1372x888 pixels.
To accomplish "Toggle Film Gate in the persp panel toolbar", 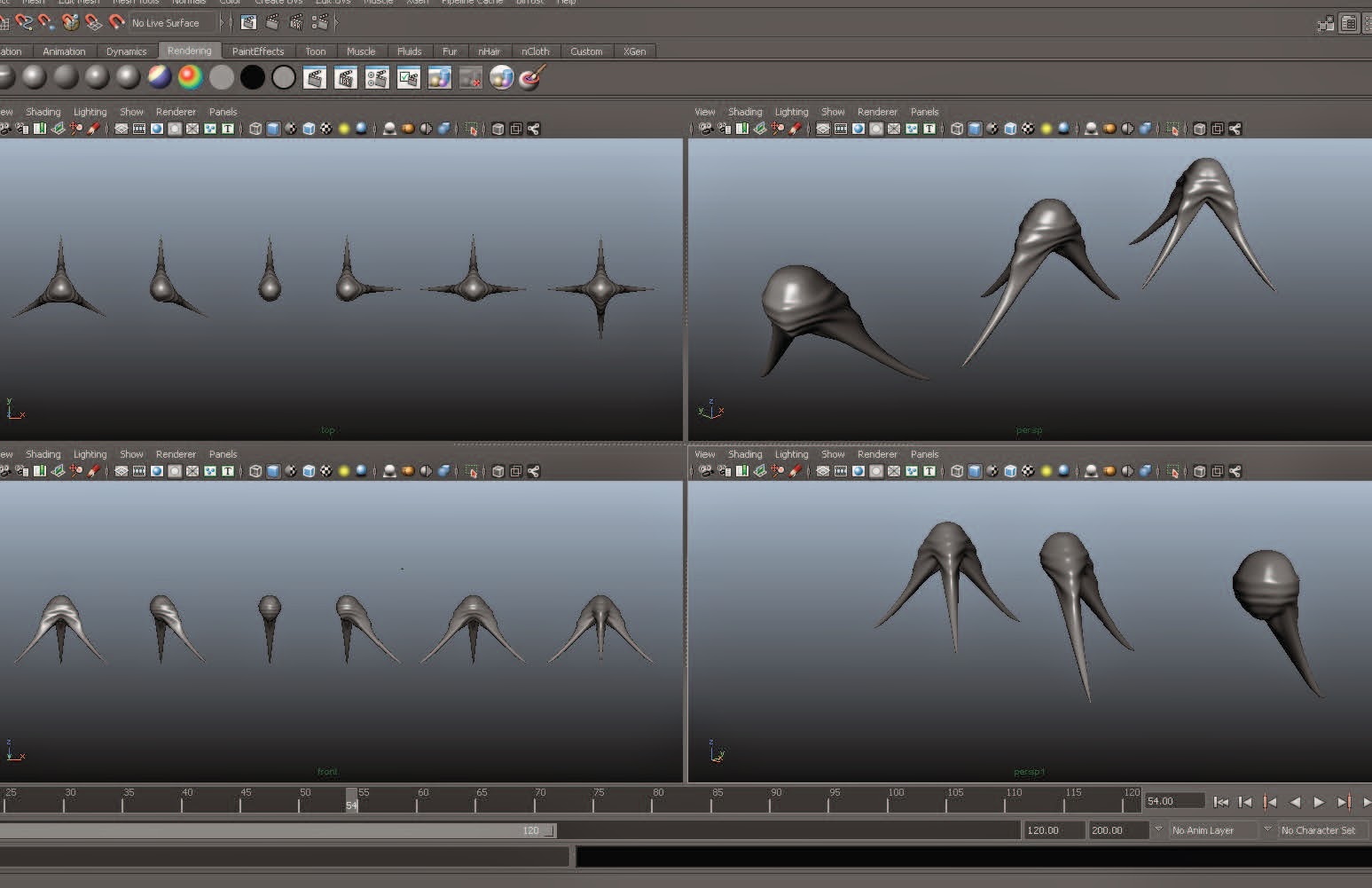I will pos(841,129).
